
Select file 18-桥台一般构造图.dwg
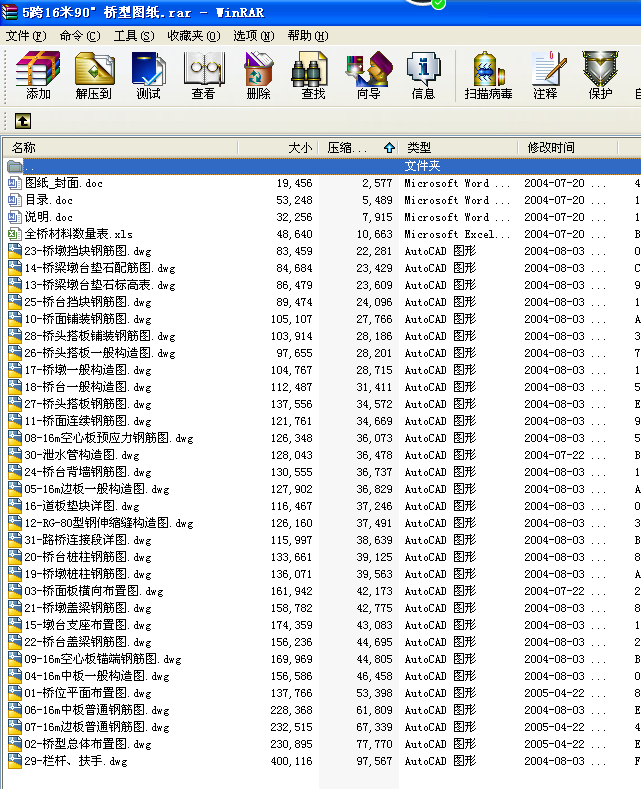point(88,387)
